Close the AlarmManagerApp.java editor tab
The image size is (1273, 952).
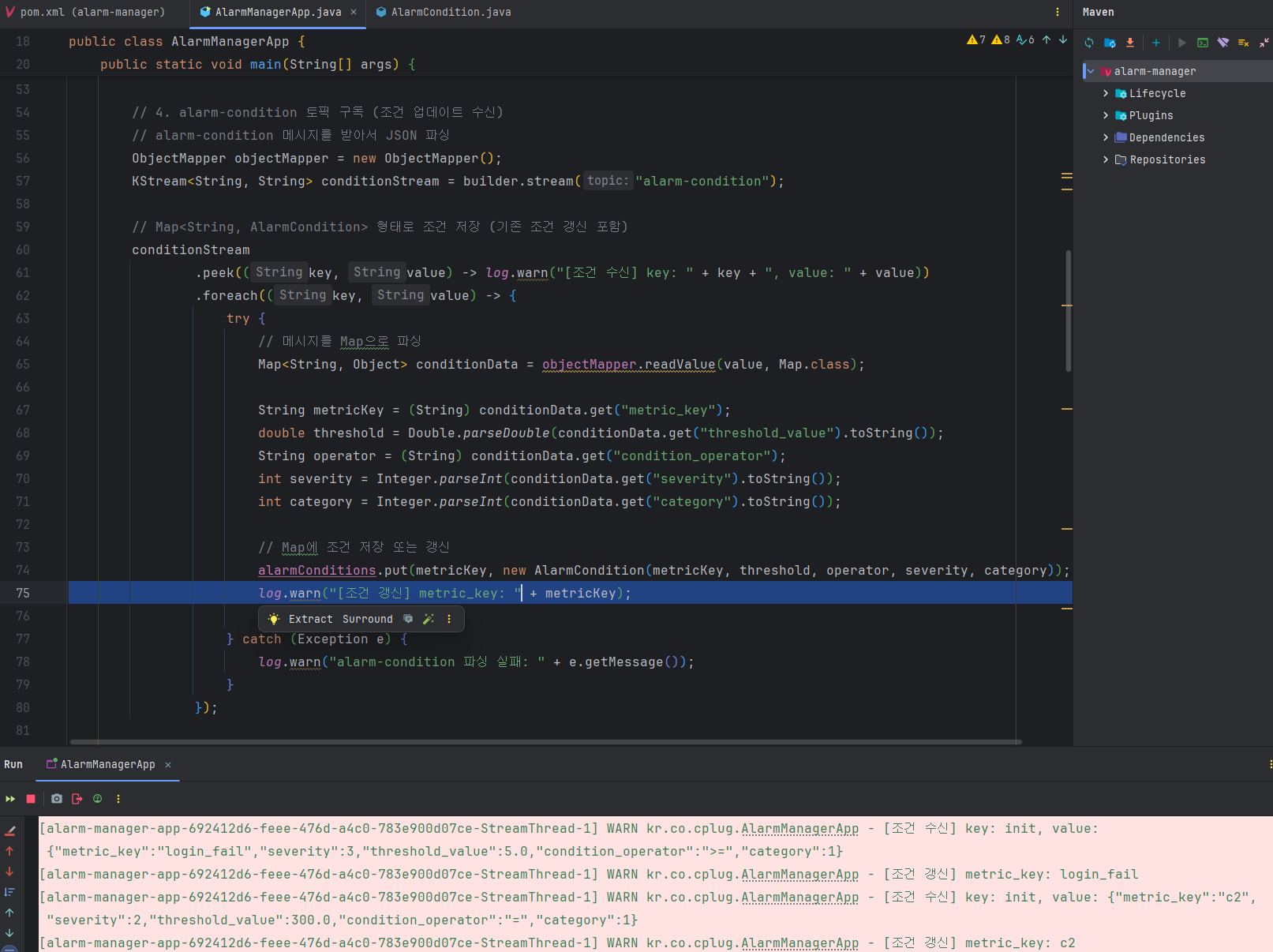point(354,12)
